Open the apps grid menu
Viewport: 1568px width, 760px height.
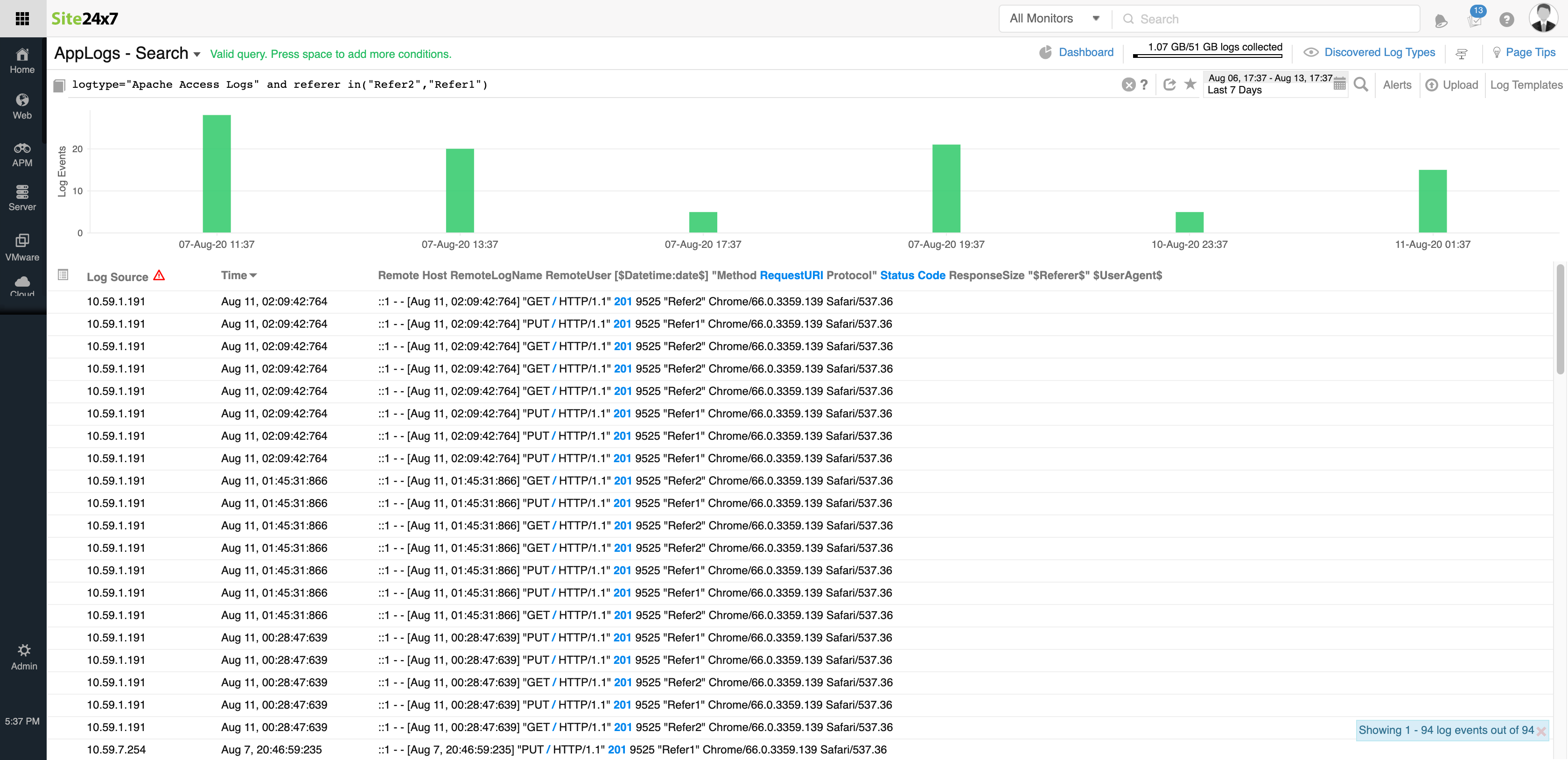(22, 18)
